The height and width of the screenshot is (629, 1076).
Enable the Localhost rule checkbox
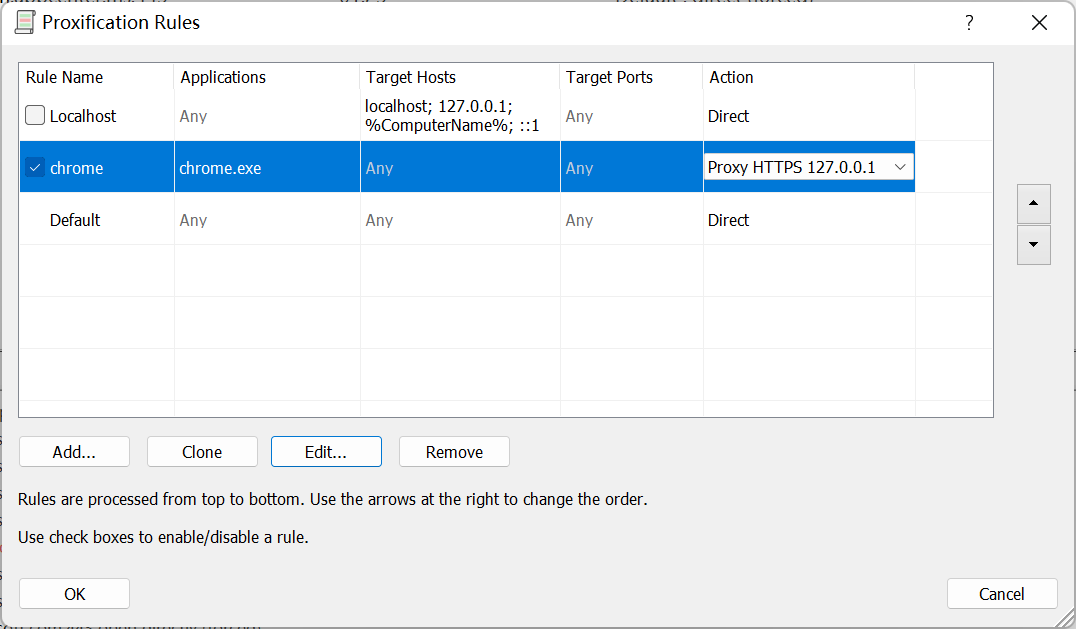[x=35, y=115]
